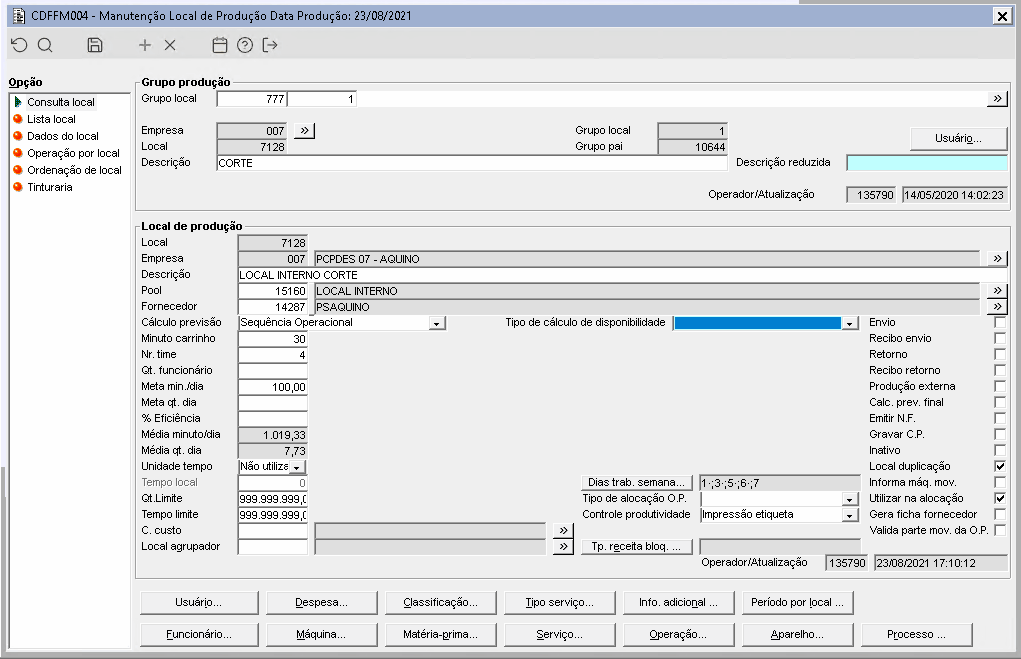Click Tp. receita bloq. button

(x=636, y=546)
